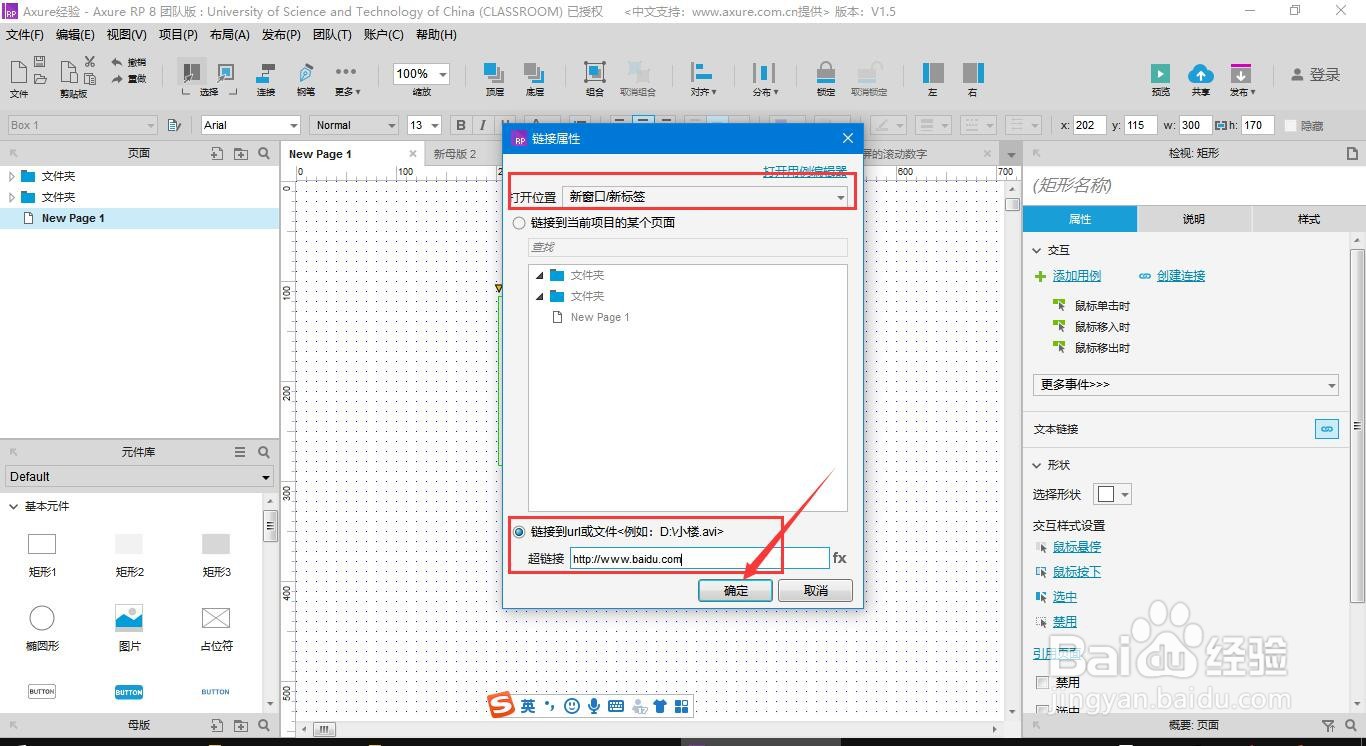The image size is (1366, 746).
Task: Toggle the lock aspect ratio icon
Action: click(x=1220, y=125)
